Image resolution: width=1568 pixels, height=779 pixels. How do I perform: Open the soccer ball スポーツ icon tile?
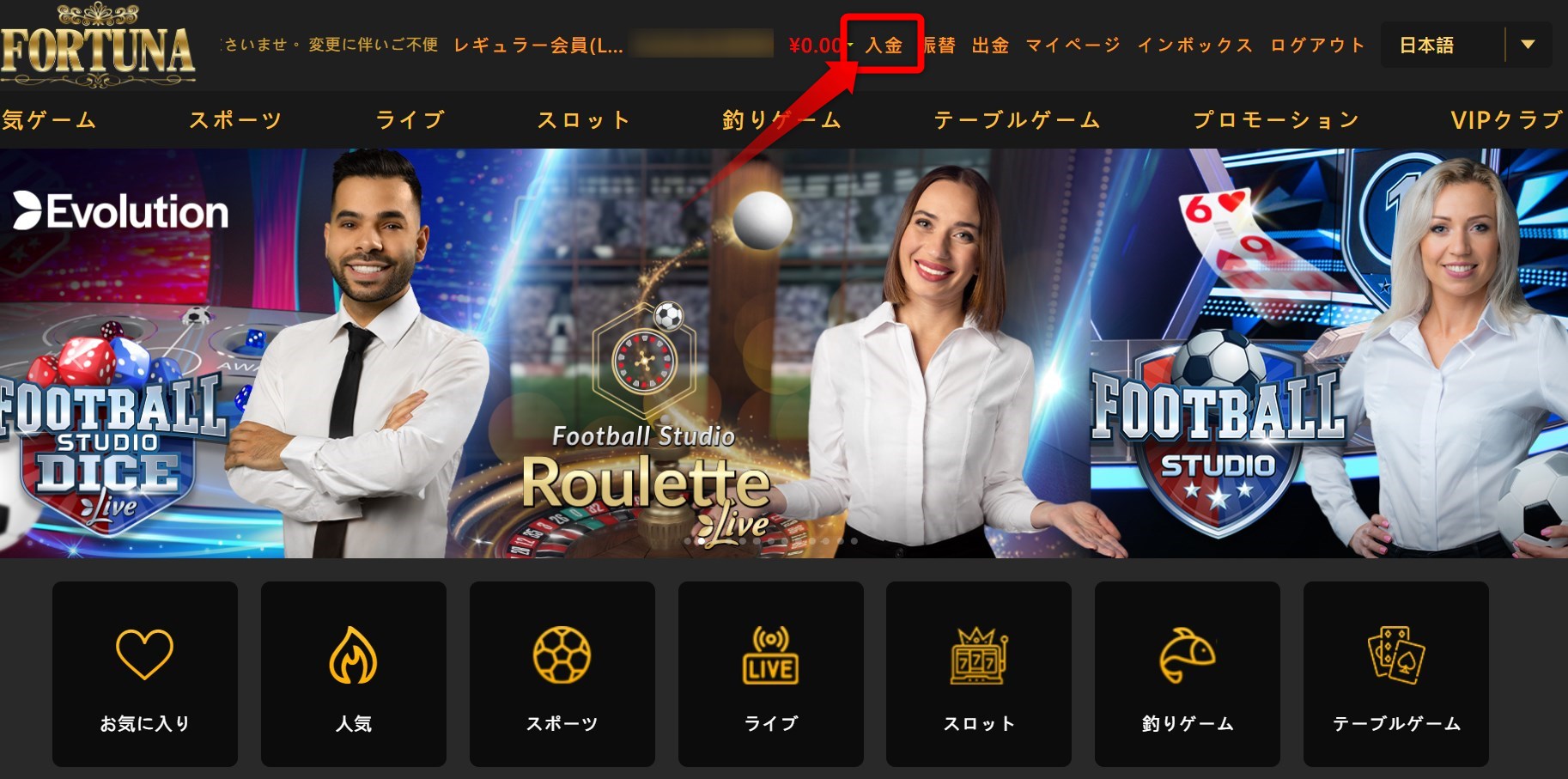pos(562,655)
